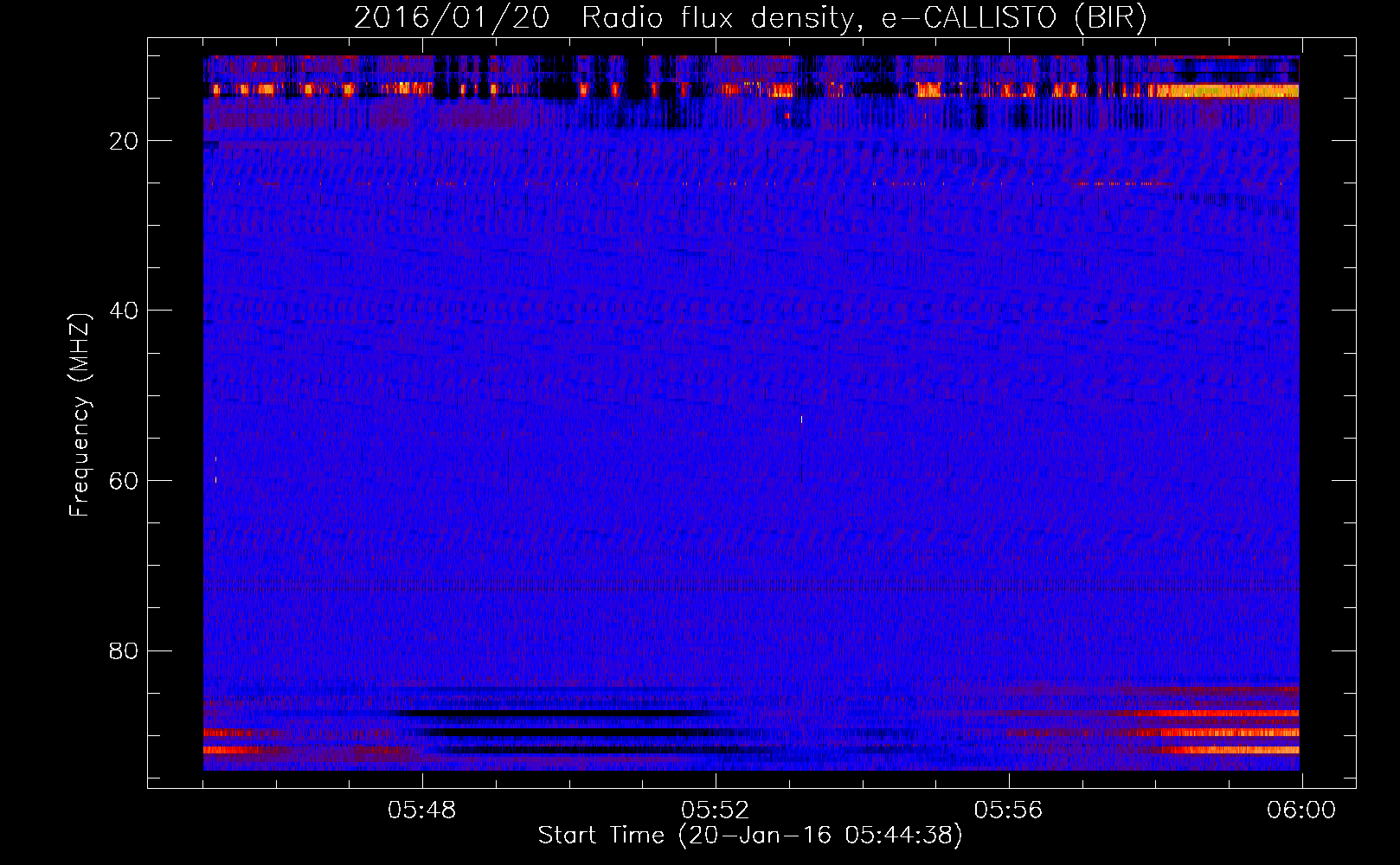Click the 80 MHz frequency tick label
Image resolution: width=1400 pixels, height=865 pixels.
(124, 650)
